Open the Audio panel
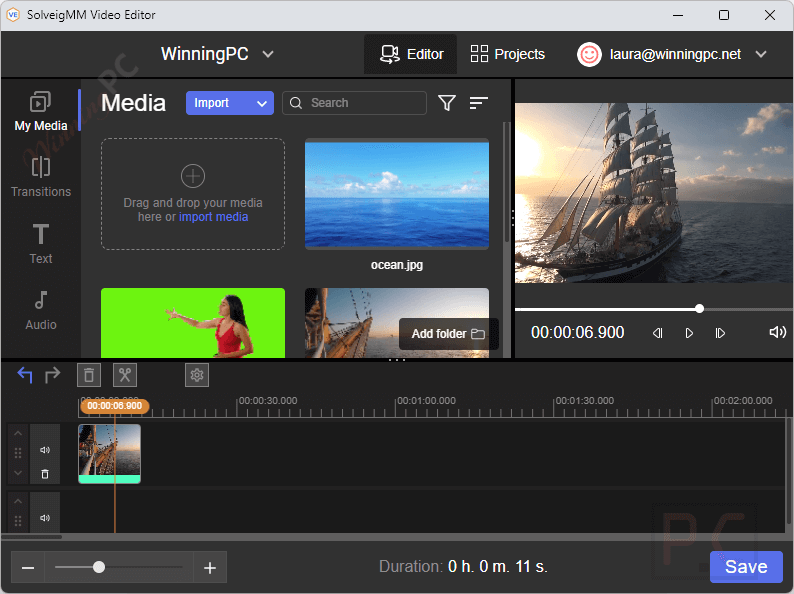The width and height of the screenshot is (794, 594). pos(41,310)
